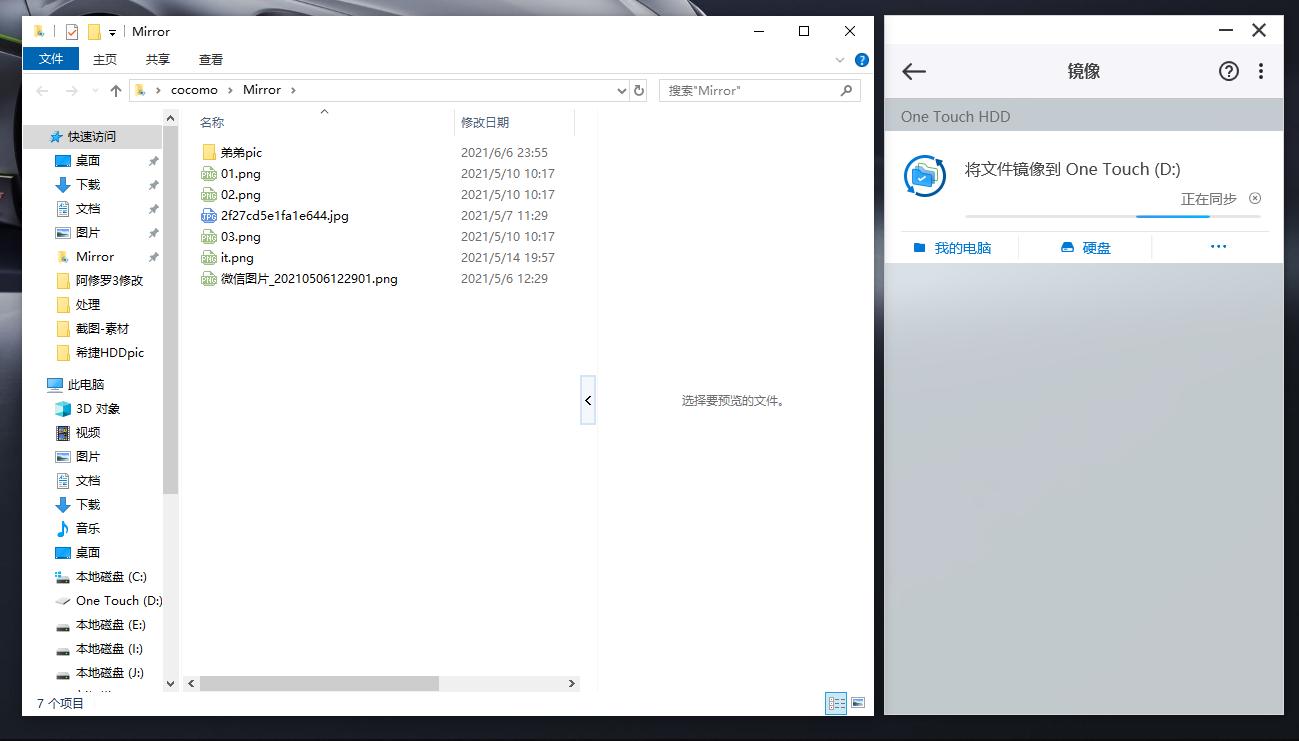Navigate back in Explorer
The image size is (1299, 741).
42,90
